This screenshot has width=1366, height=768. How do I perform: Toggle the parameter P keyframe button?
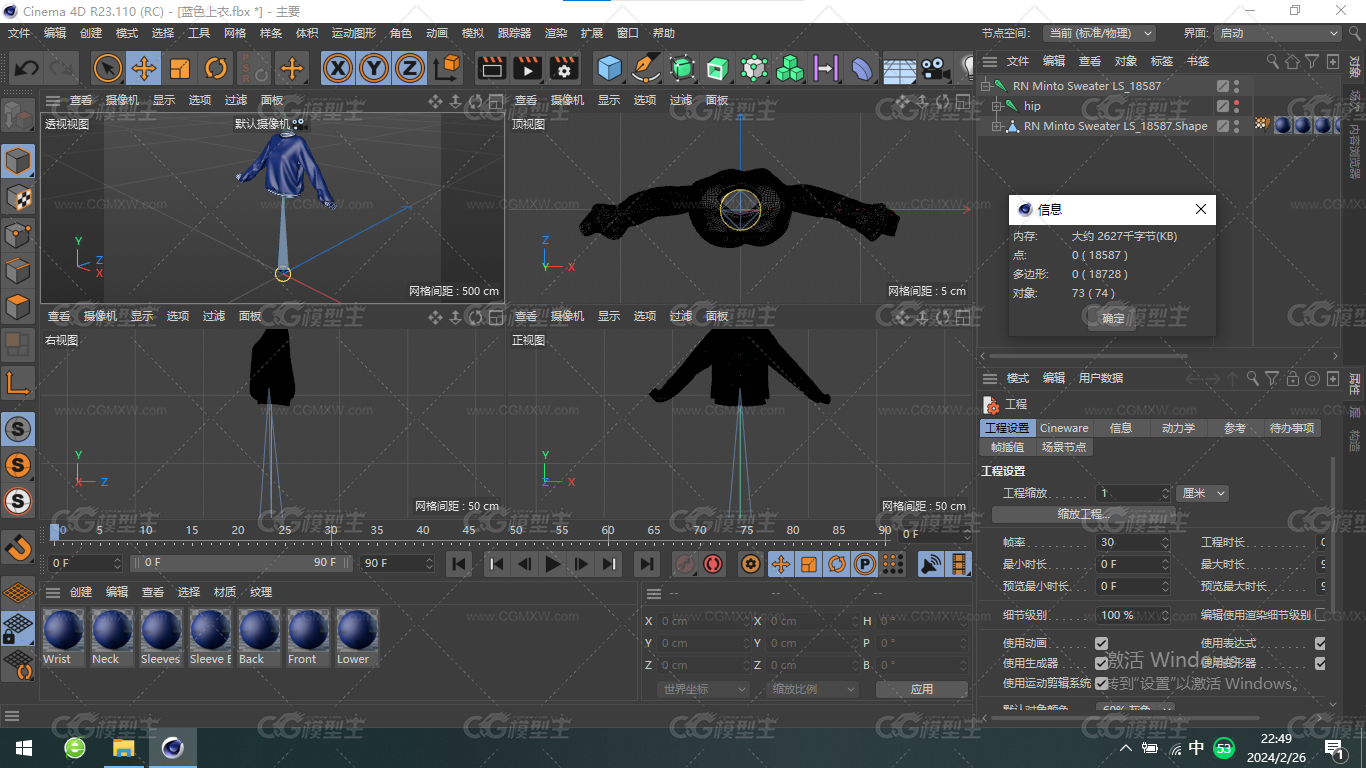point(865,564)
